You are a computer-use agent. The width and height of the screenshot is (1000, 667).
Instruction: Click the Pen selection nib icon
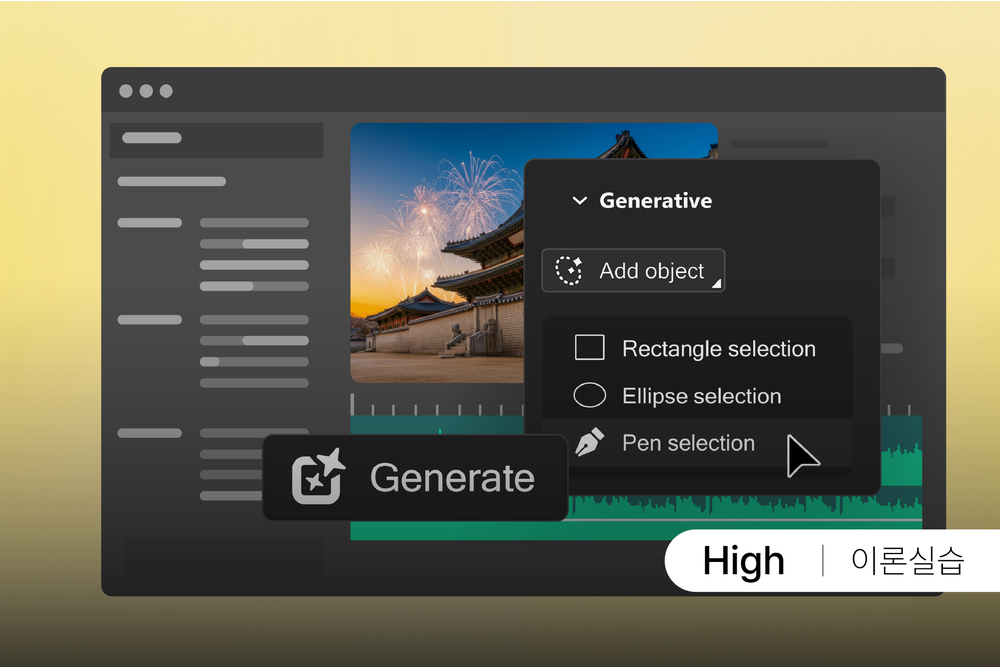click(x=590, y=443)
